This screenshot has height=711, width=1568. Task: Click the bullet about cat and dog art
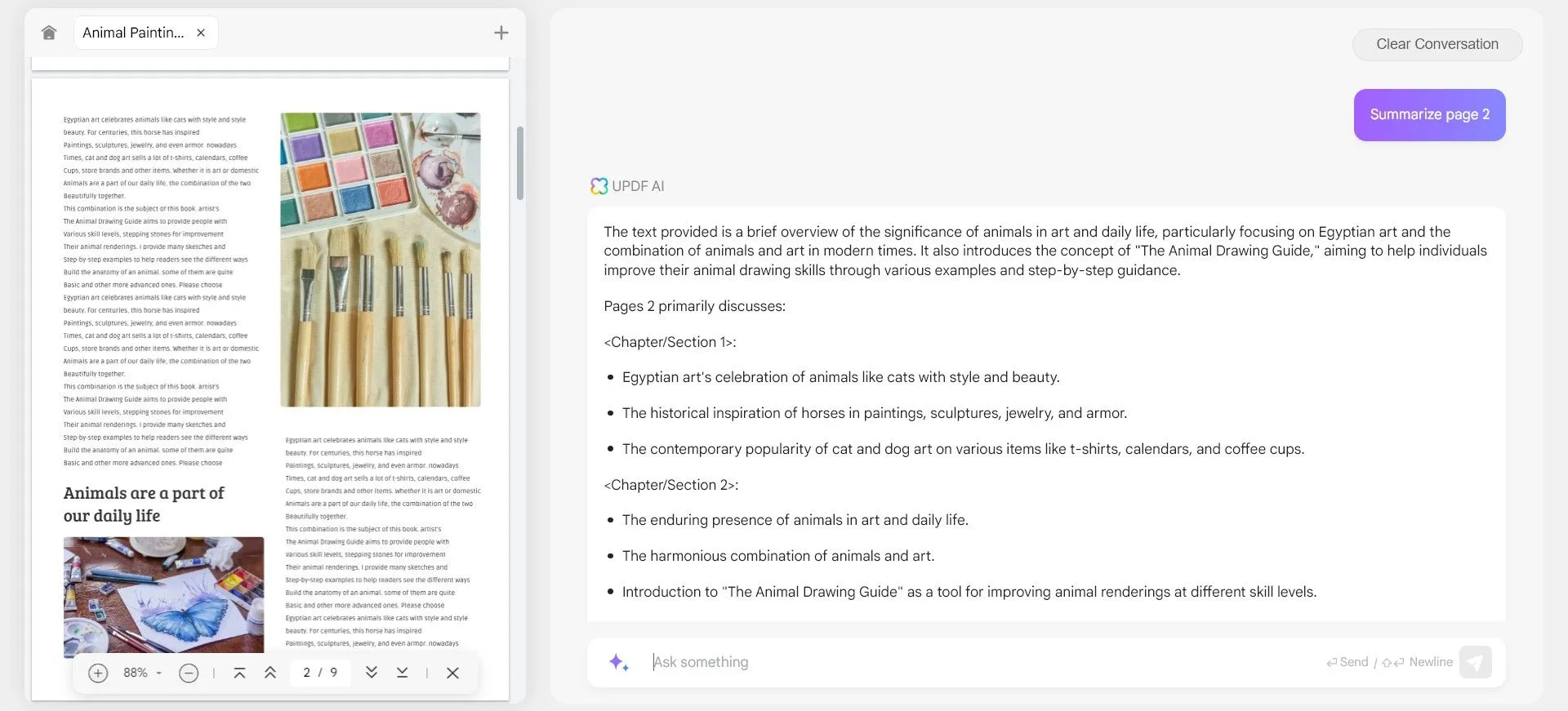pyautogui.click(x=963, y=449)
